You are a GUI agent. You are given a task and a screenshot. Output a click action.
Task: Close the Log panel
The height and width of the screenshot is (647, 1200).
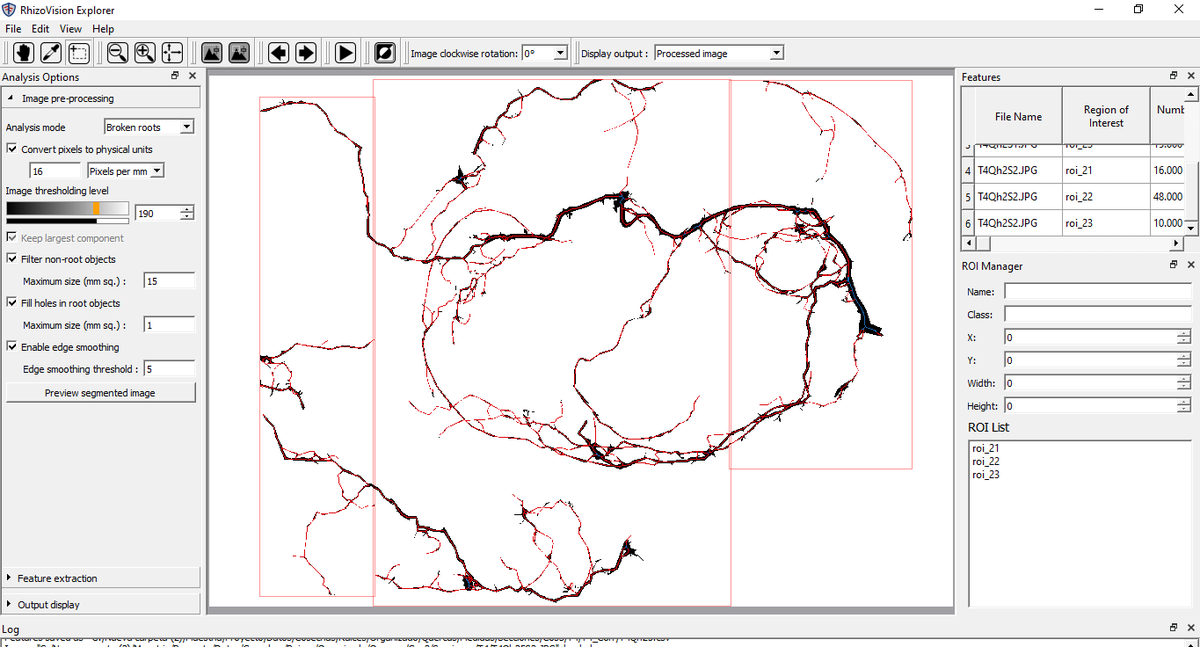tap(1190, 628)
